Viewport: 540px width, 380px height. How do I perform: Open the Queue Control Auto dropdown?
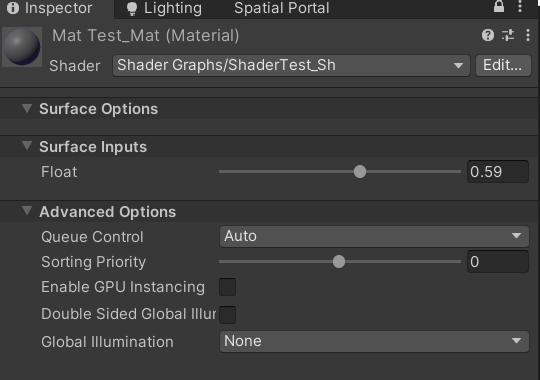coord(374,236)
